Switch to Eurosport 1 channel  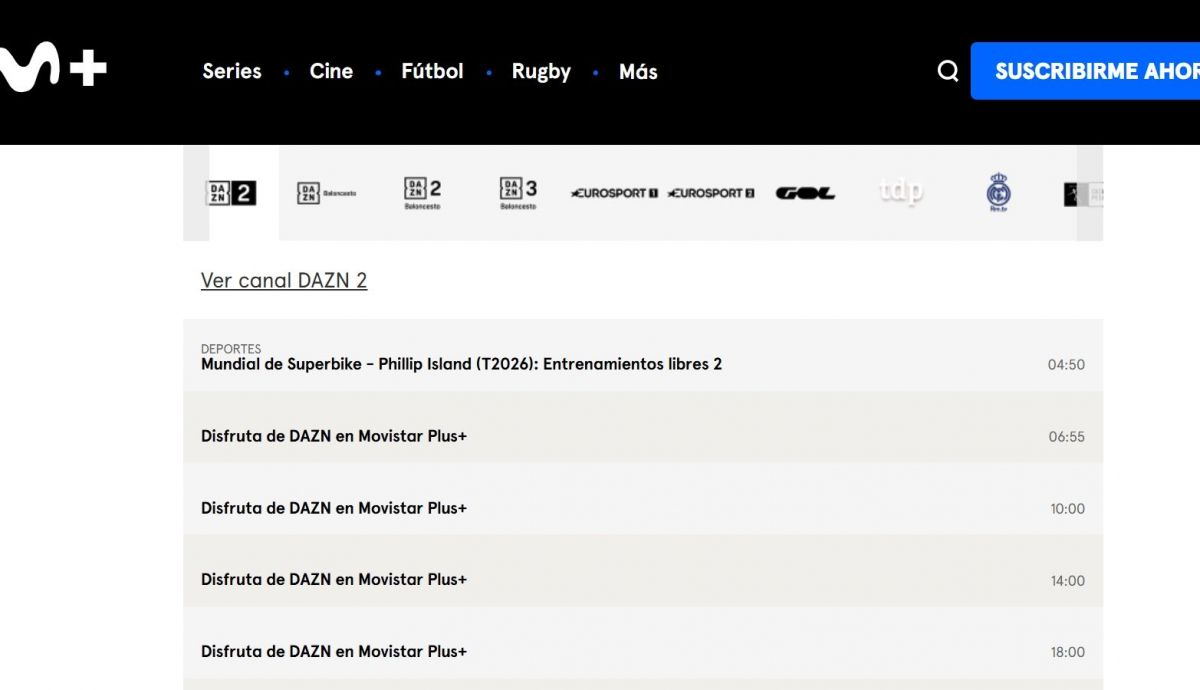click(613, 193)
